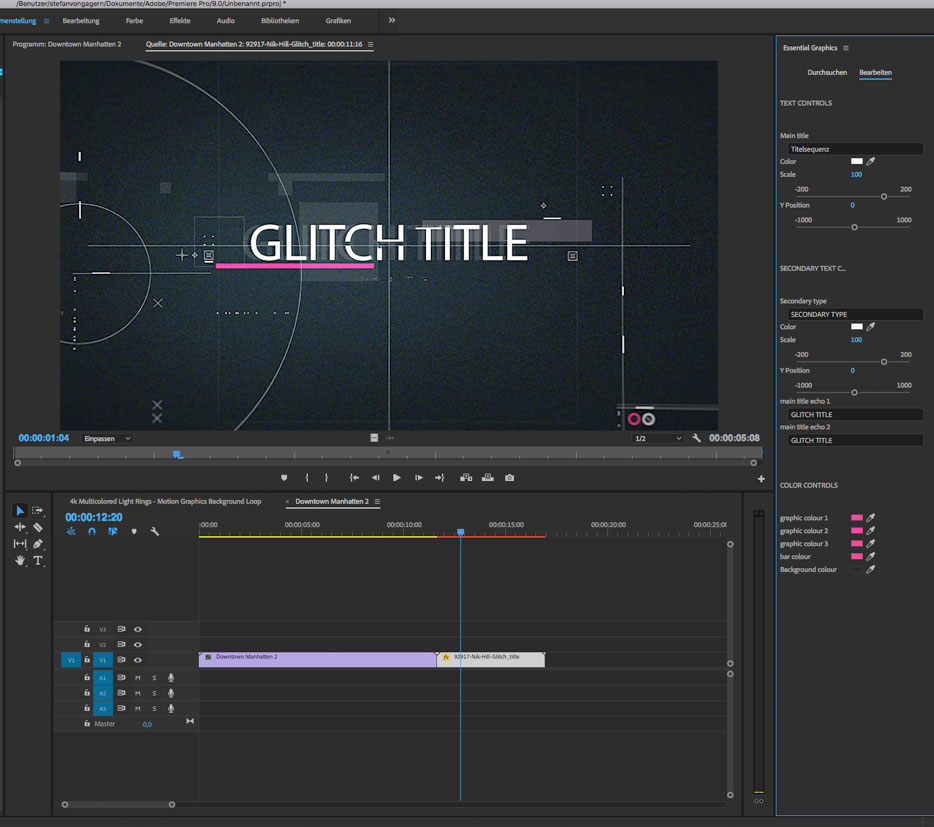Select the 92917-Nik-Hill-Glitch_title clip
This screenshot has width=934, height=827.
pyautogui.click(x=491, y=660)
